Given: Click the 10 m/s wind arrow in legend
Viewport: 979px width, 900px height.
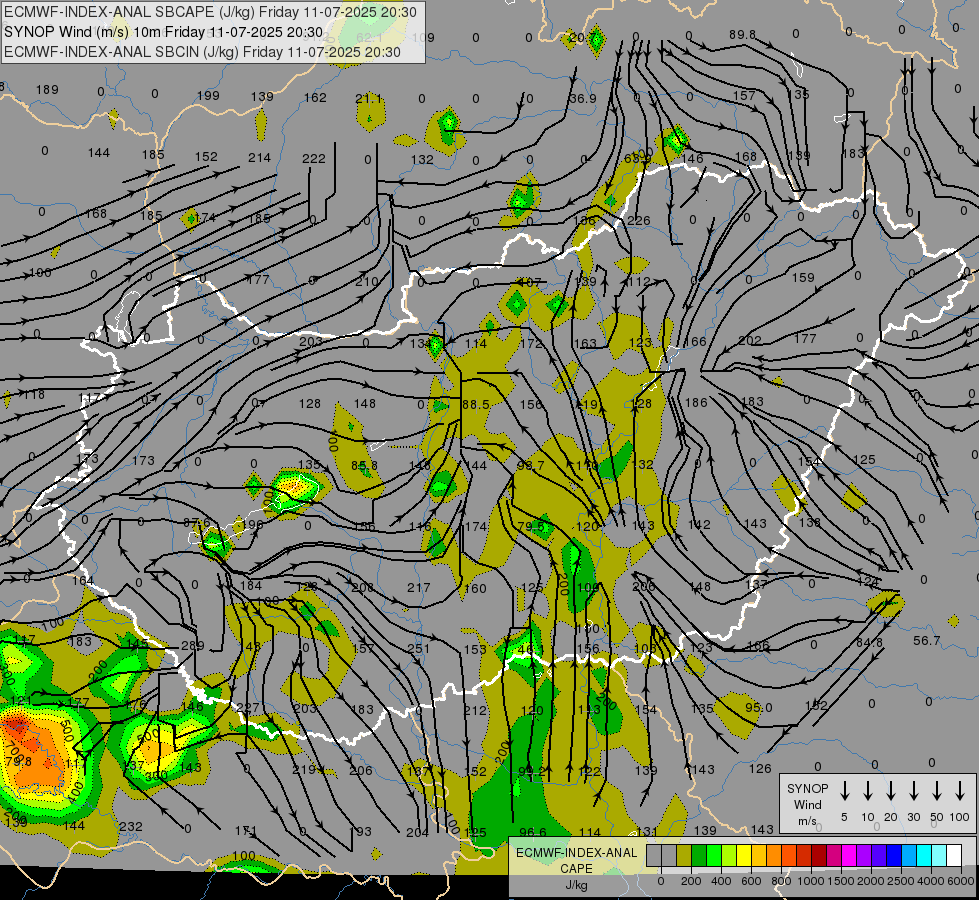Looking at the screenshot, I should (868, 791).
